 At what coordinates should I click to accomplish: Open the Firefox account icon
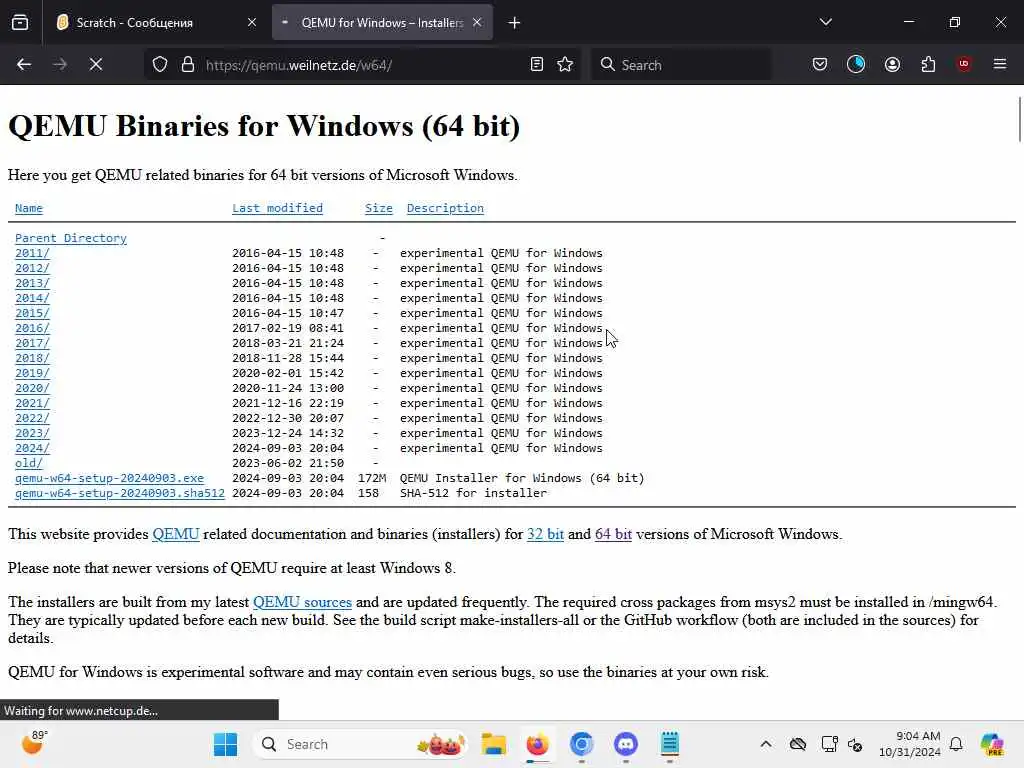(892, 64)
